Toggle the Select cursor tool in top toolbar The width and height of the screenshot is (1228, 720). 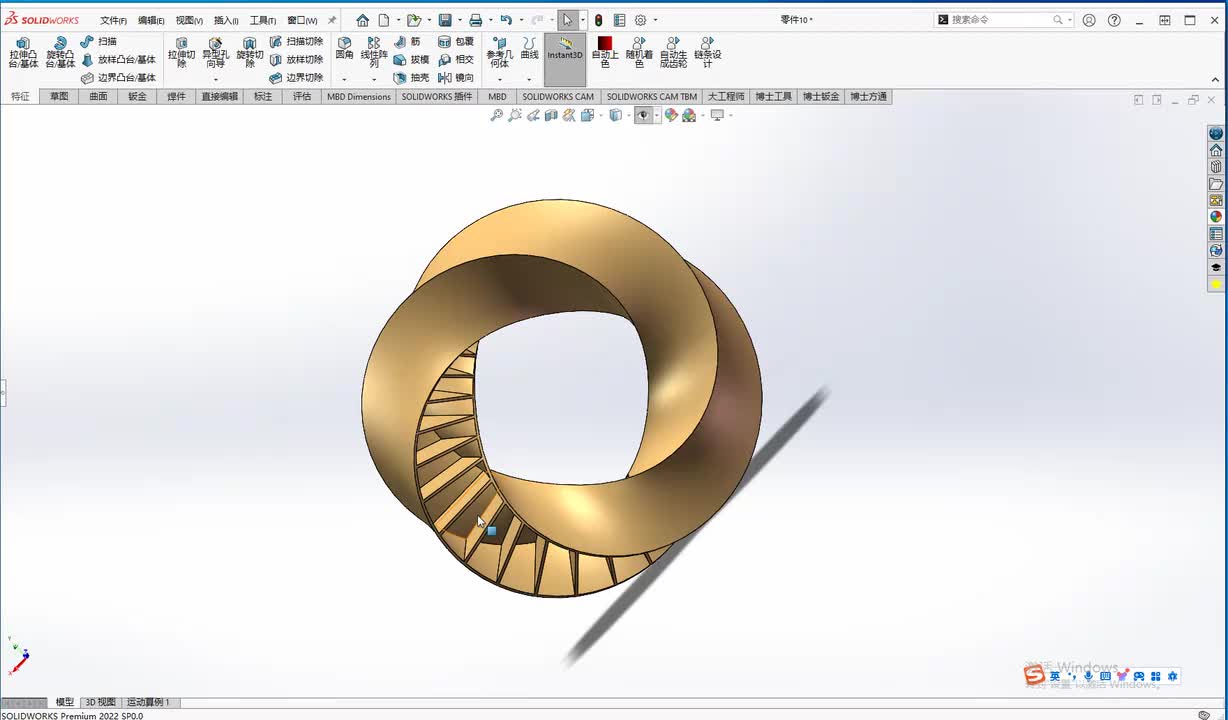point(567,20)
